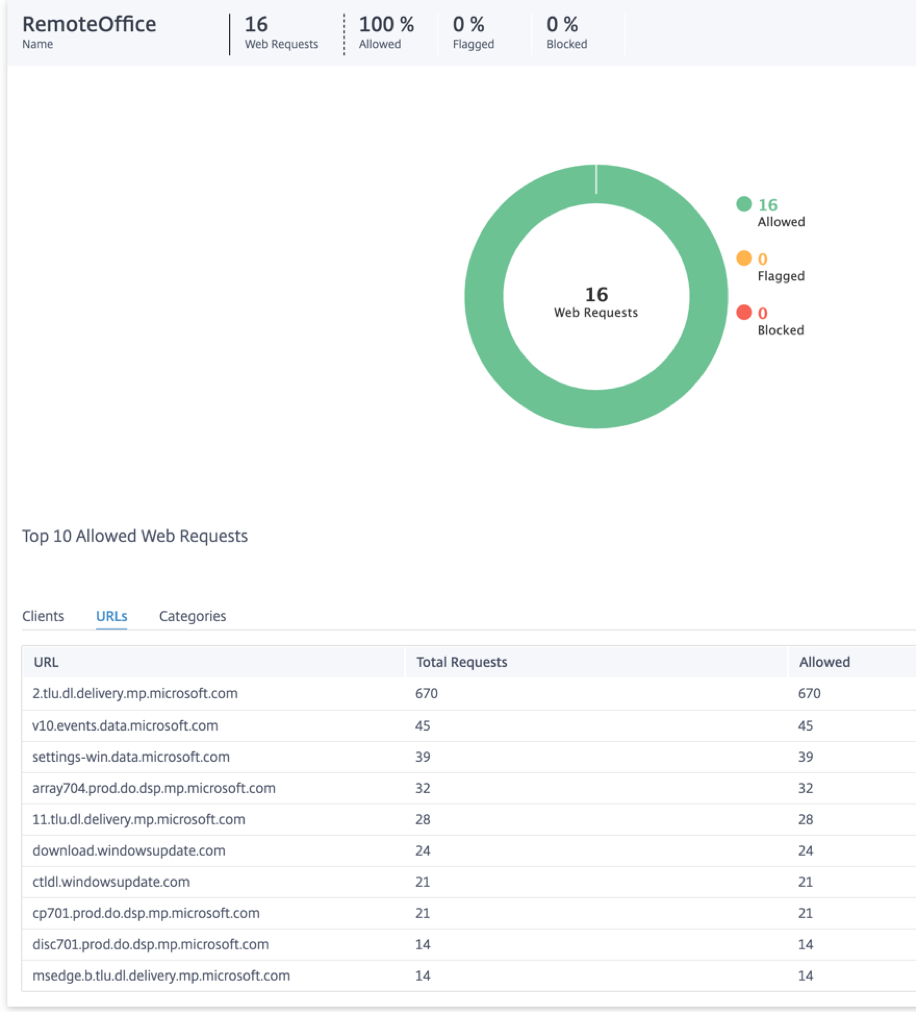Screen dimensions: 916x1012
Task: Switch to the Clients tab
Action: [x=43, y=616]
